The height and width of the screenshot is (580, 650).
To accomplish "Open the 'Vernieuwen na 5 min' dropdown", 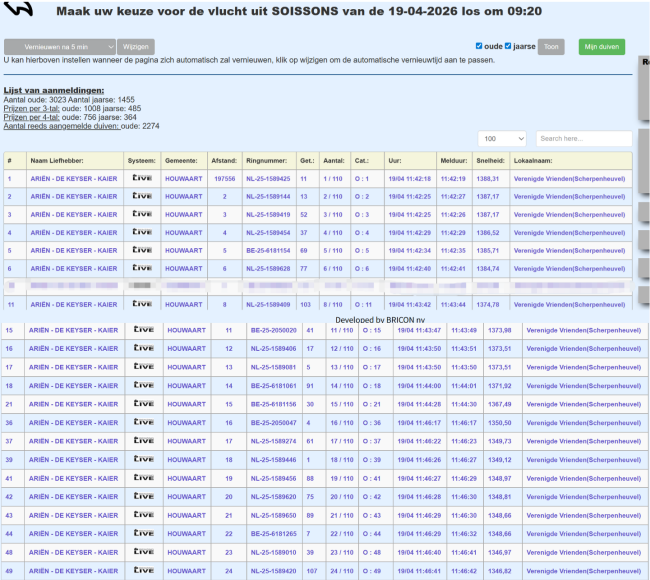I will 59,47.
